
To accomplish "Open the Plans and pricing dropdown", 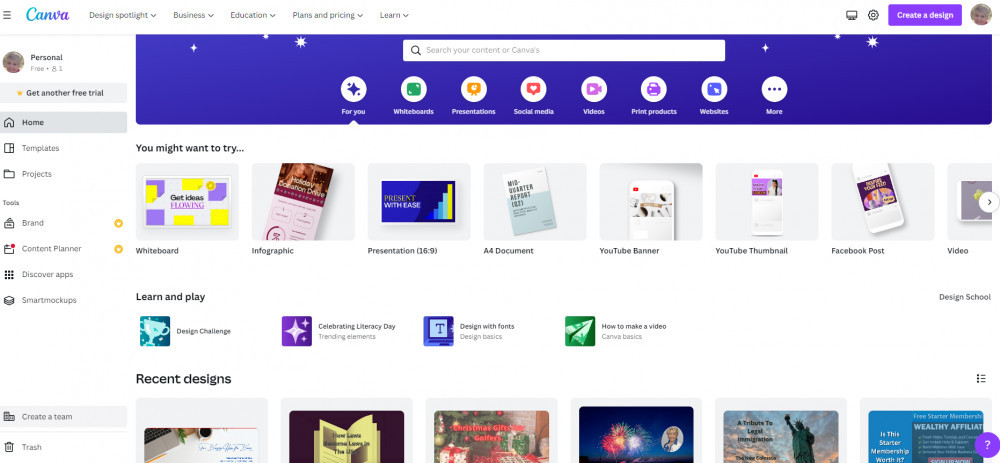I will click(x=328, y=15).
